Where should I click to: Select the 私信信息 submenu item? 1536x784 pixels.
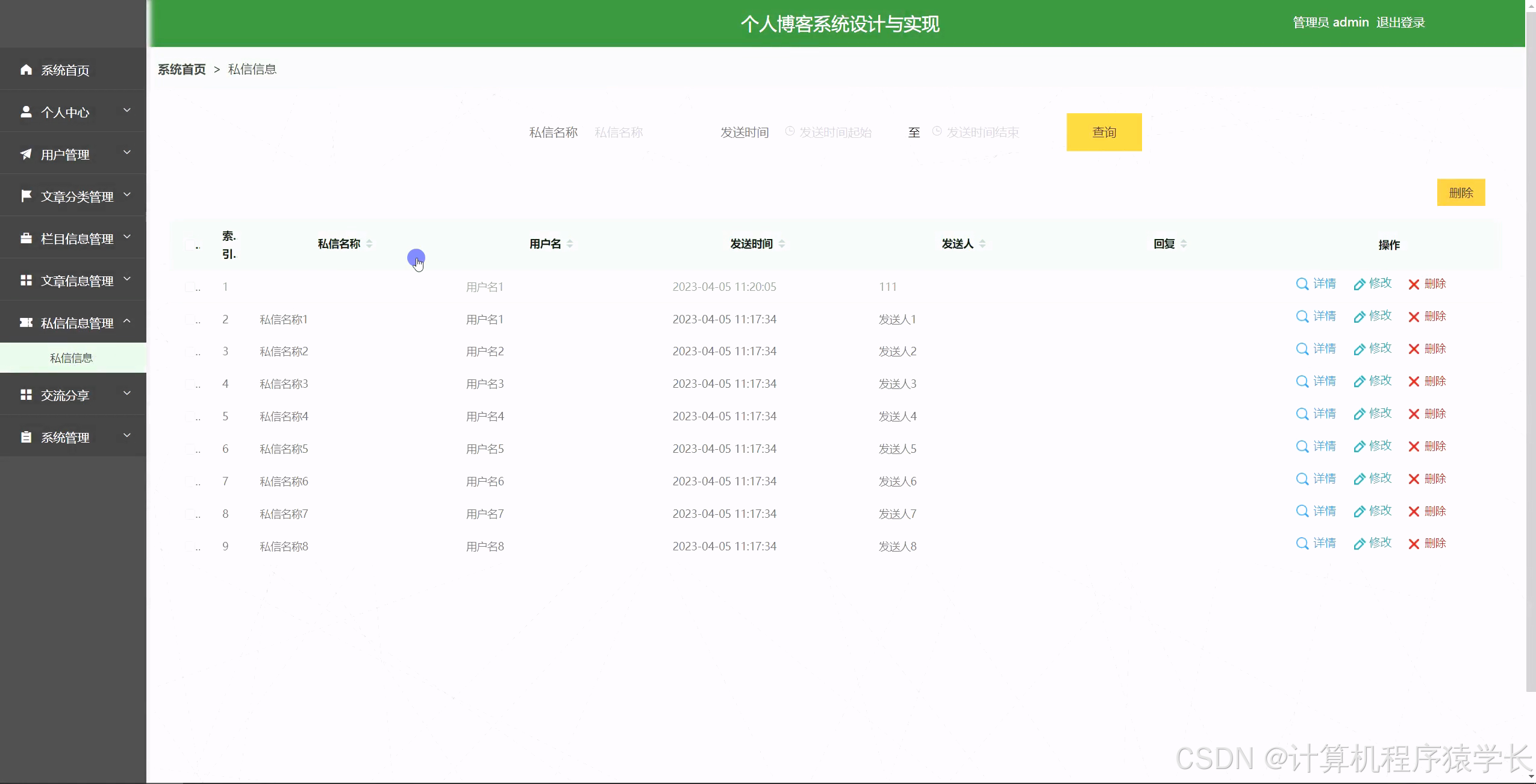[x=71, y=358]
